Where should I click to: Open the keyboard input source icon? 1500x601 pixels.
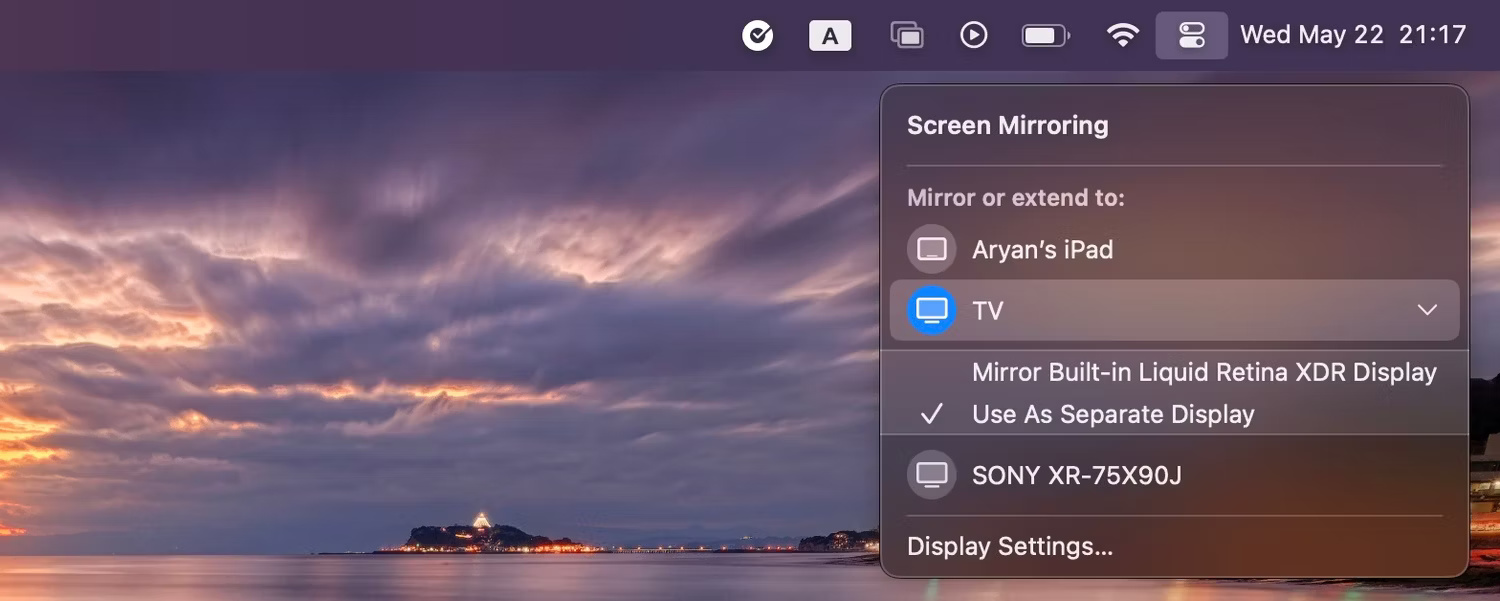[x=830, y=34]
